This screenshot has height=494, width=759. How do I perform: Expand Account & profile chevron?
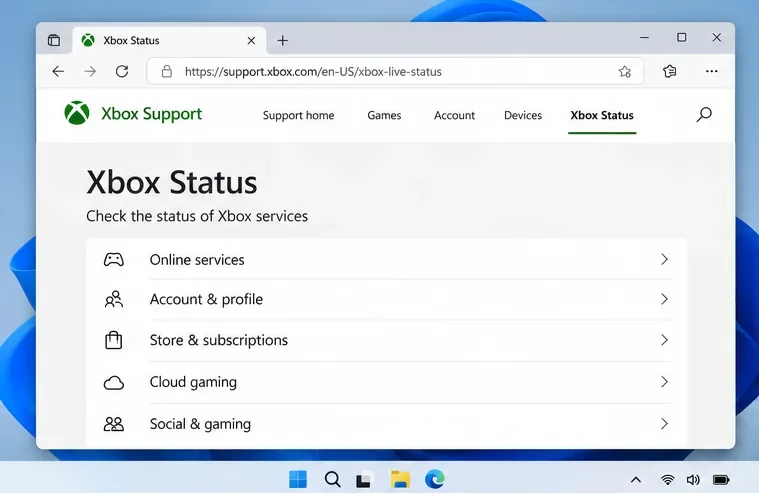pyautogui.click(x=664, y=299)
